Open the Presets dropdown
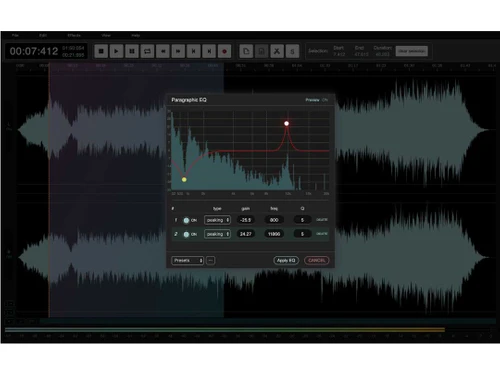500x375 pixels. pyautogui.click(x=188, y=260)
